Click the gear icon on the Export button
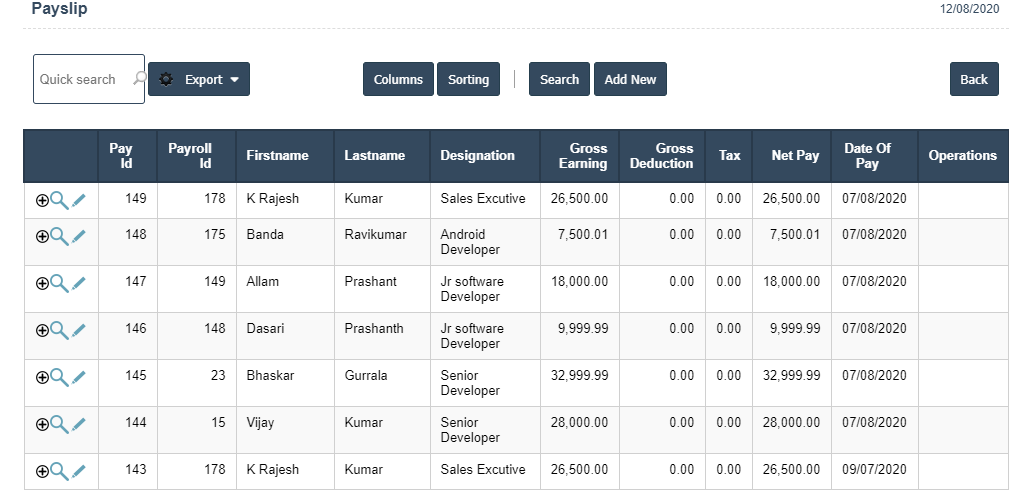Image resolution: width=1027 pixels, height=490 pixels. [x=166, y=80]
